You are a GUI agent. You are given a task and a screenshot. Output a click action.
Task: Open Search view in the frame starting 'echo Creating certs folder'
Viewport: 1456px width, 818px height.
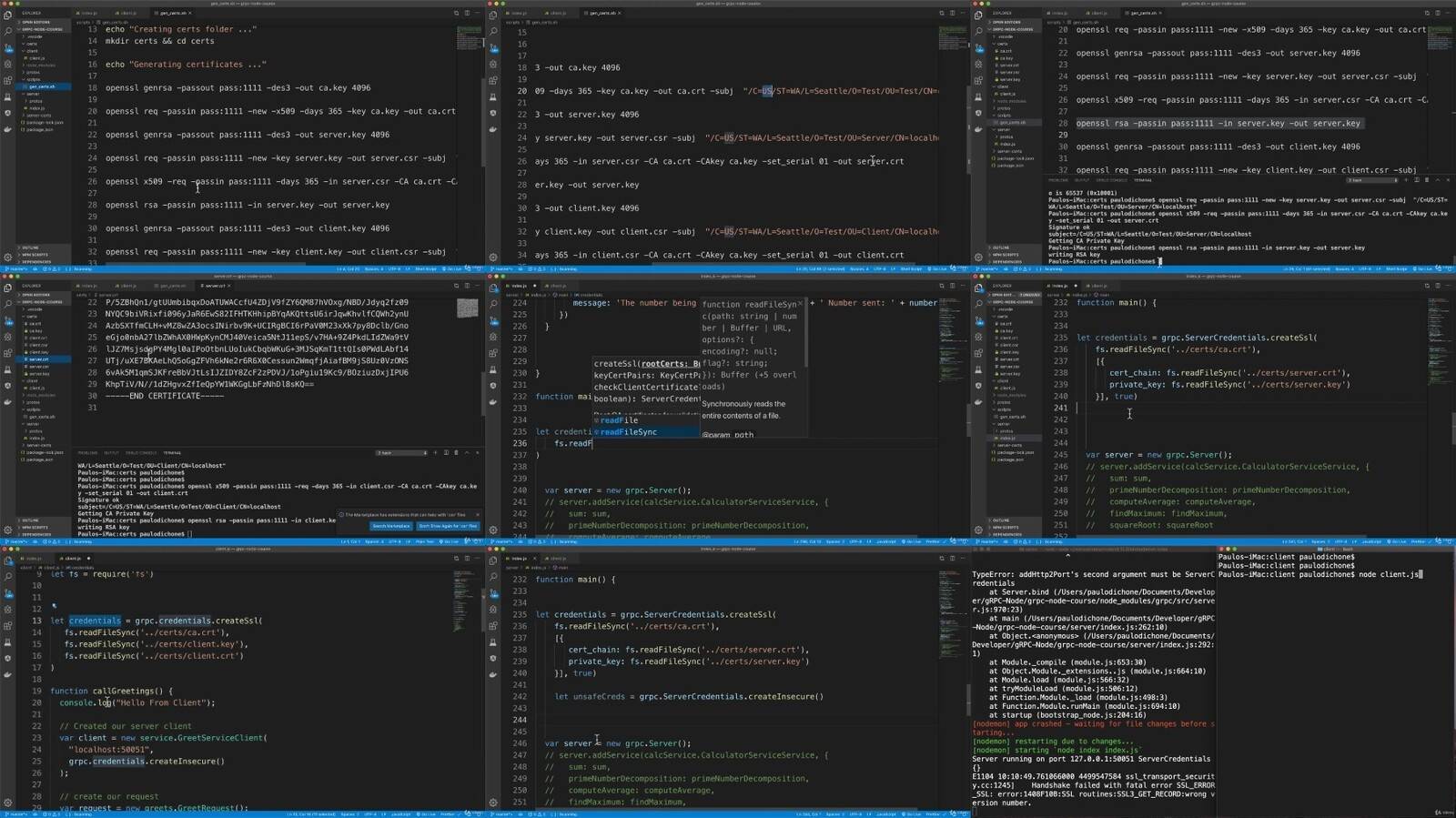[x=7, y=31]
